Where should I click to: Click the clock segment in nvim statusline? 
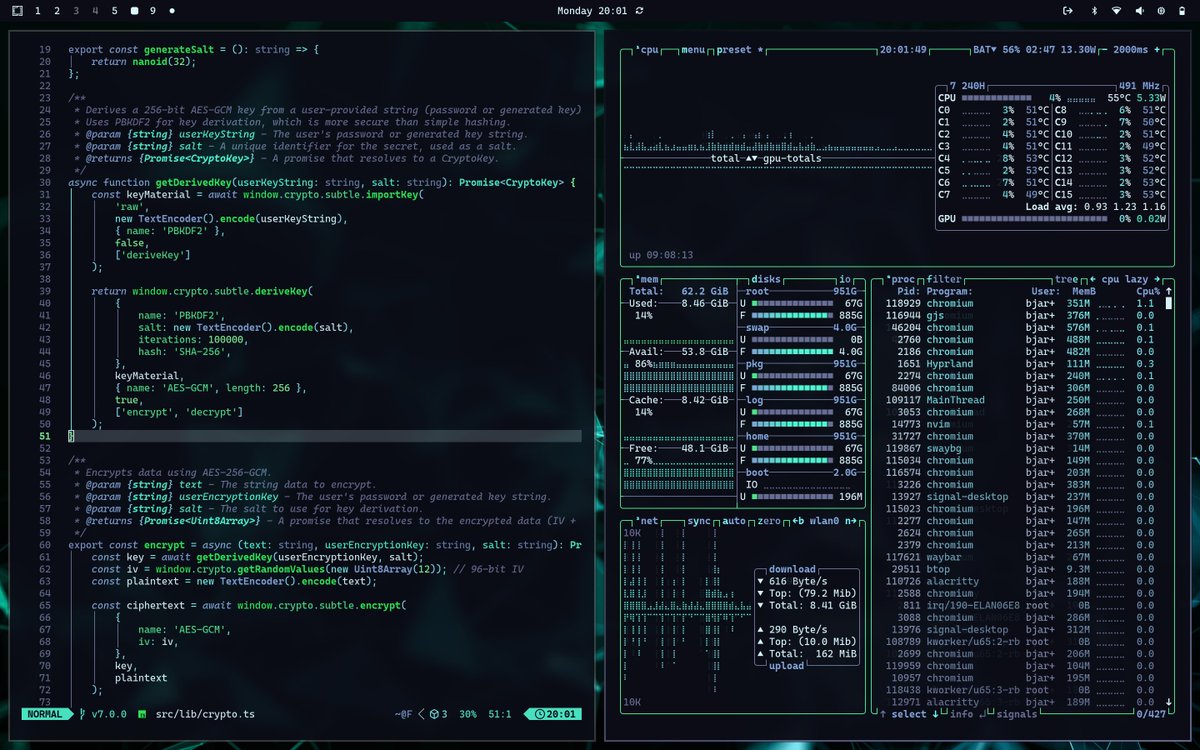(555, 714)
